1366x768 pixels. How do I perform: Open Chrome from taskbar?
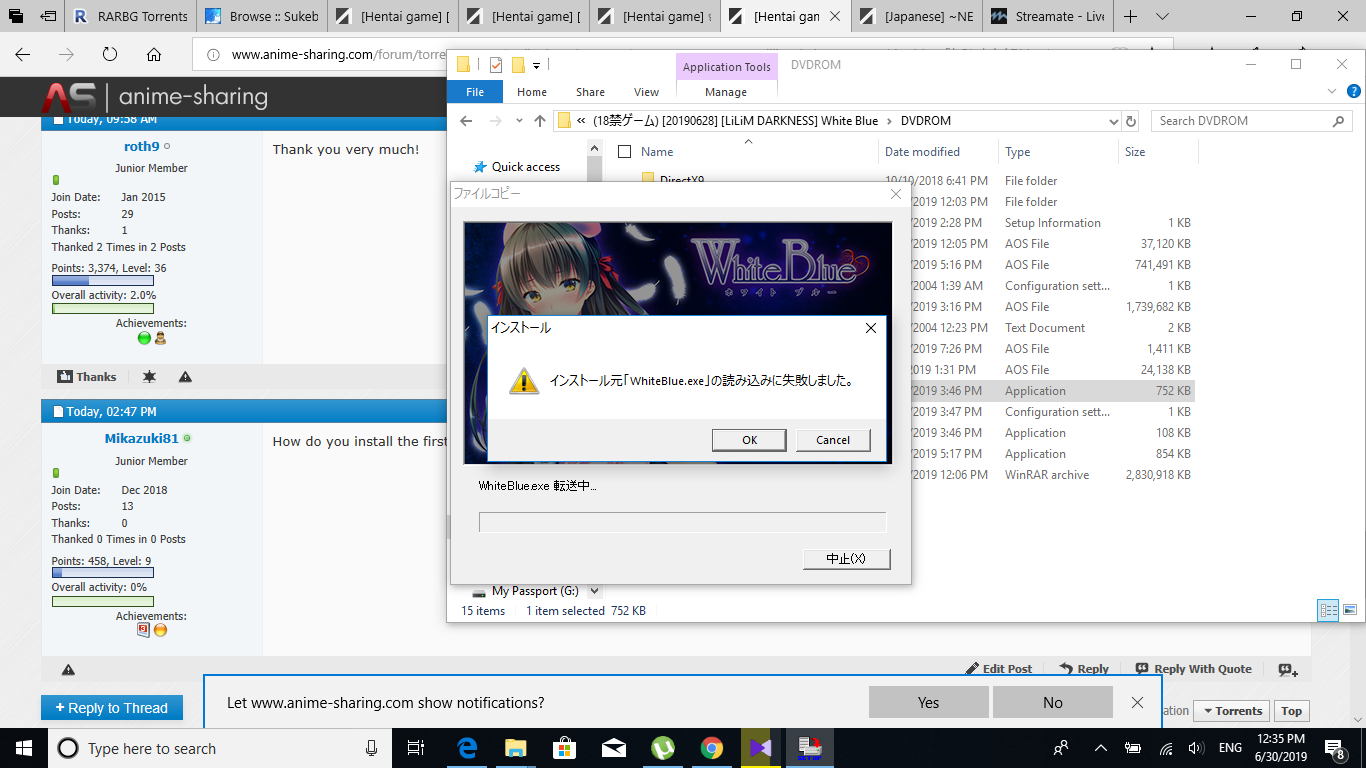[x=711, y=748]
